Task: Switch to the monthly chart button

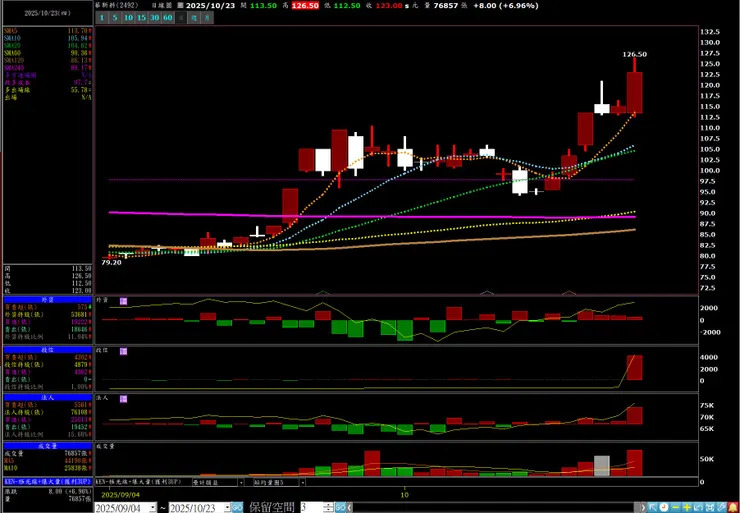Action: click(x=208, y=17)
